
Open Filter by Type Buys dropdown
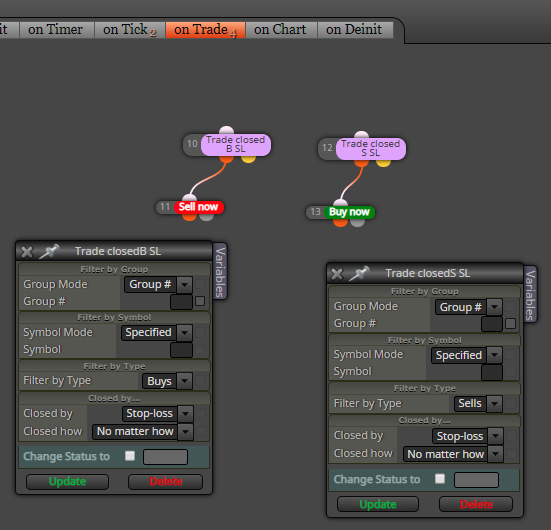tap(167, 381)
